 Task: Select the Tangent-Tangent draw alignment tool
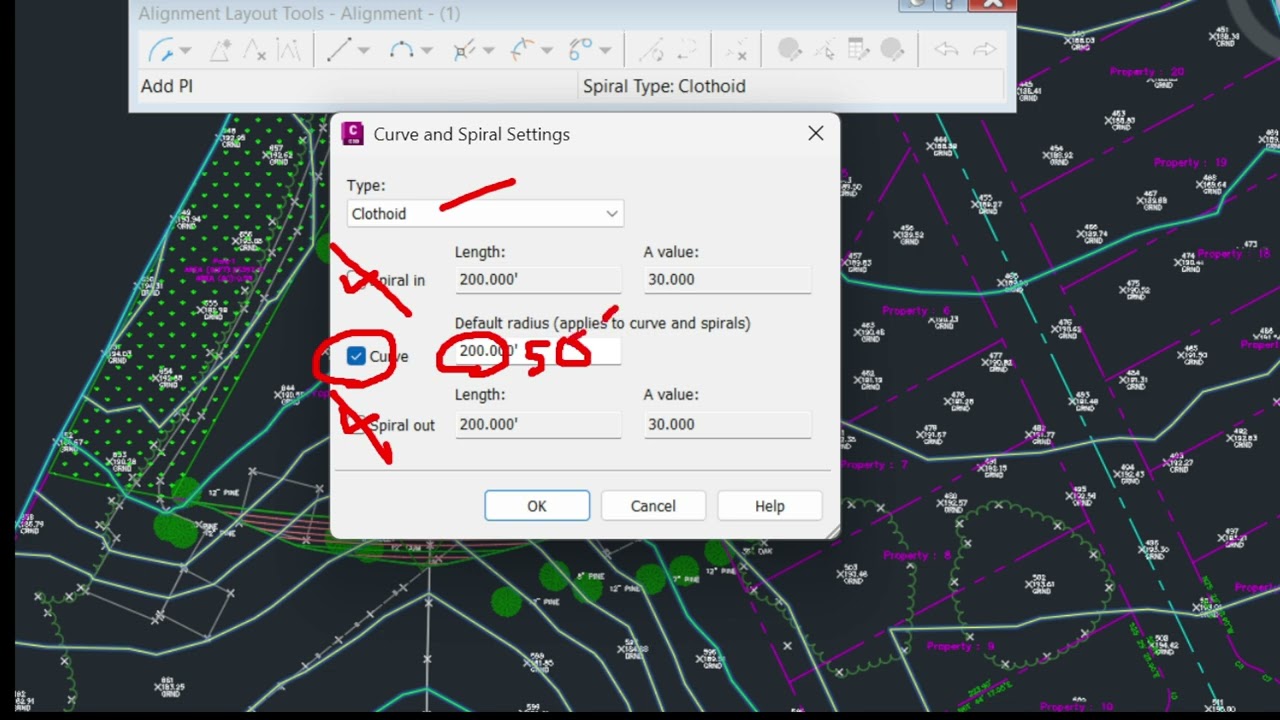tap(160, 50)
